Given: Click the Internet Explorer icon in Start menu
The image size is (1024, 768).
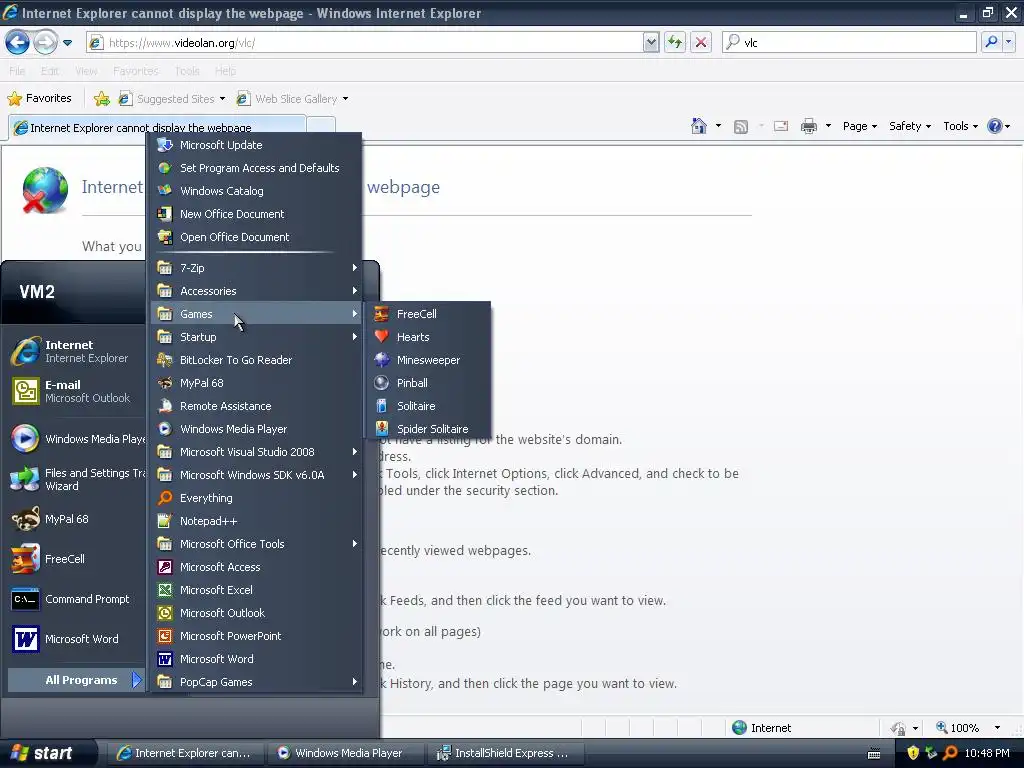Looking at the screenshot, I should pyautogui.click(x=25, y=351).
